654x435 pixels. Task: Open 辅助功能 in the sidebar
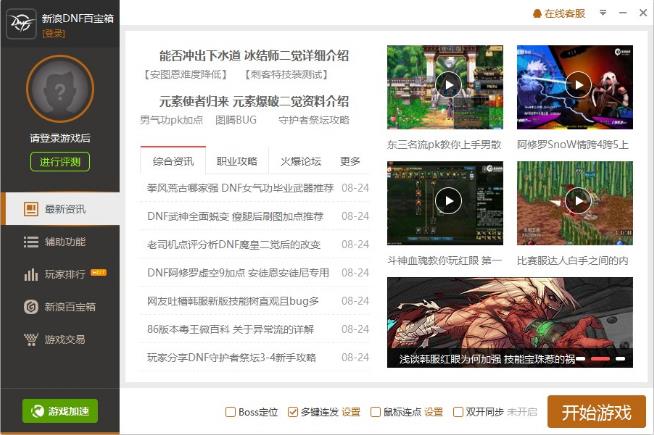coord(60,242)
